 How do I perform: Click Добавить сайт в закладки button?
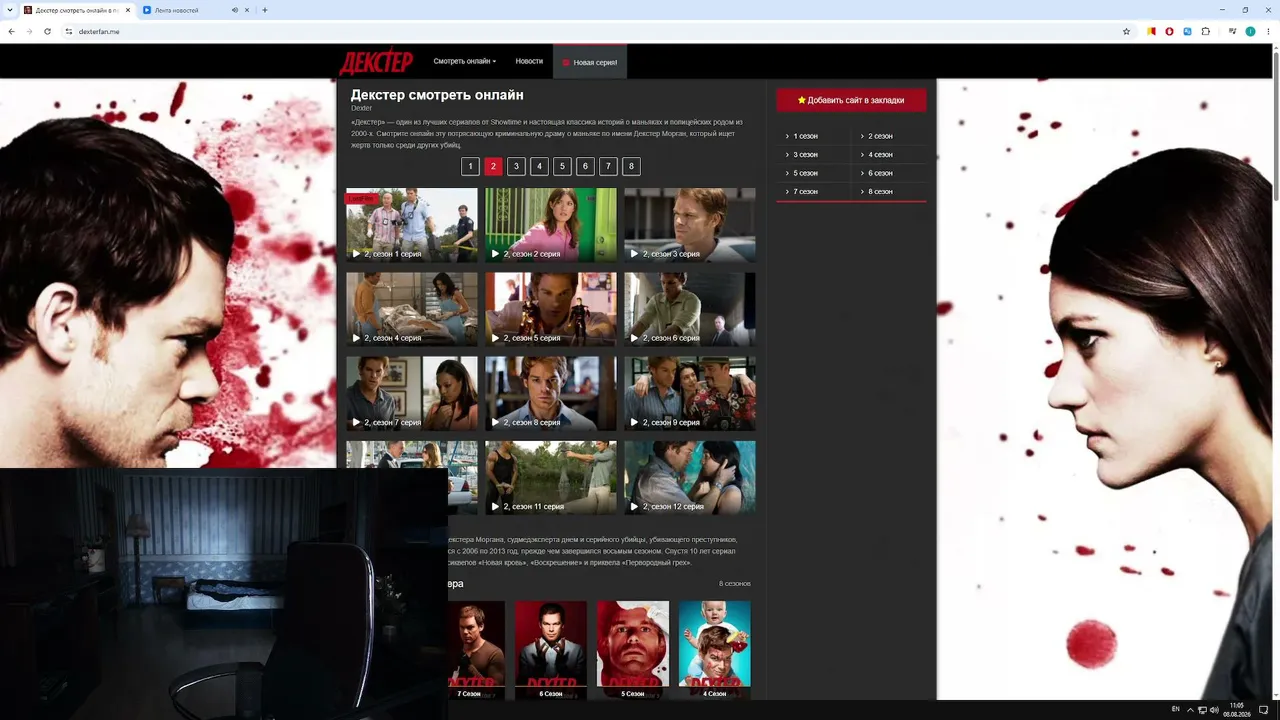coord(851,100)
